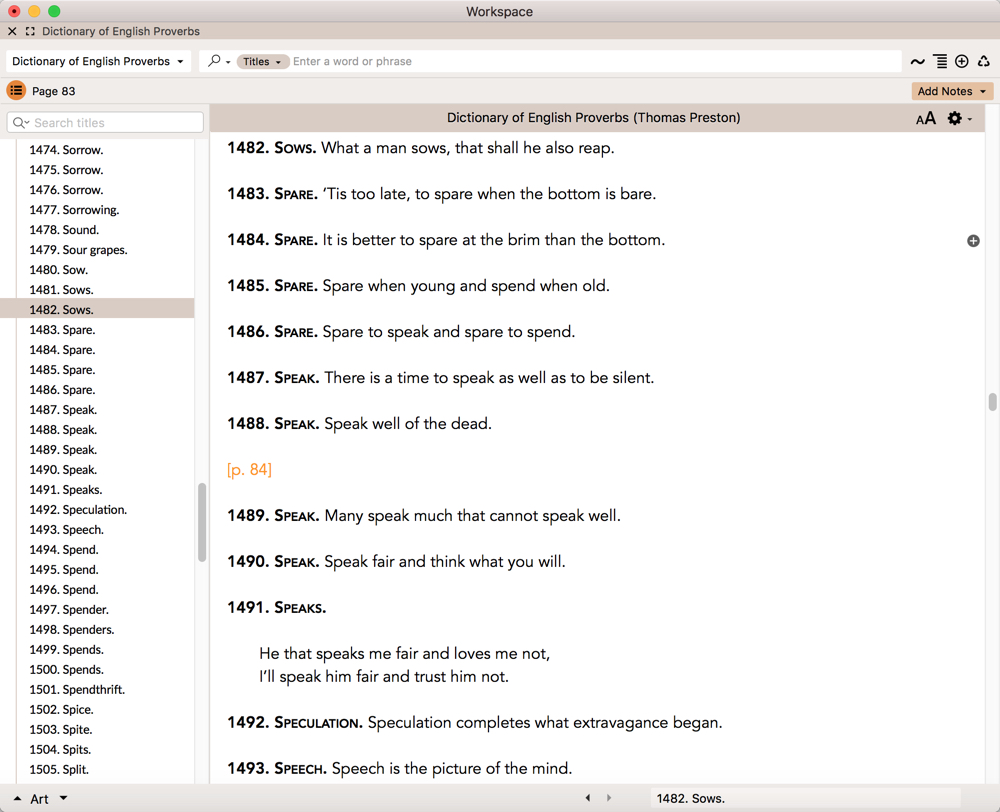This screenshot has height=812, width=1000.
Task: Click the circled plus icon in toolbar
Action: click(x=962, y=61)
